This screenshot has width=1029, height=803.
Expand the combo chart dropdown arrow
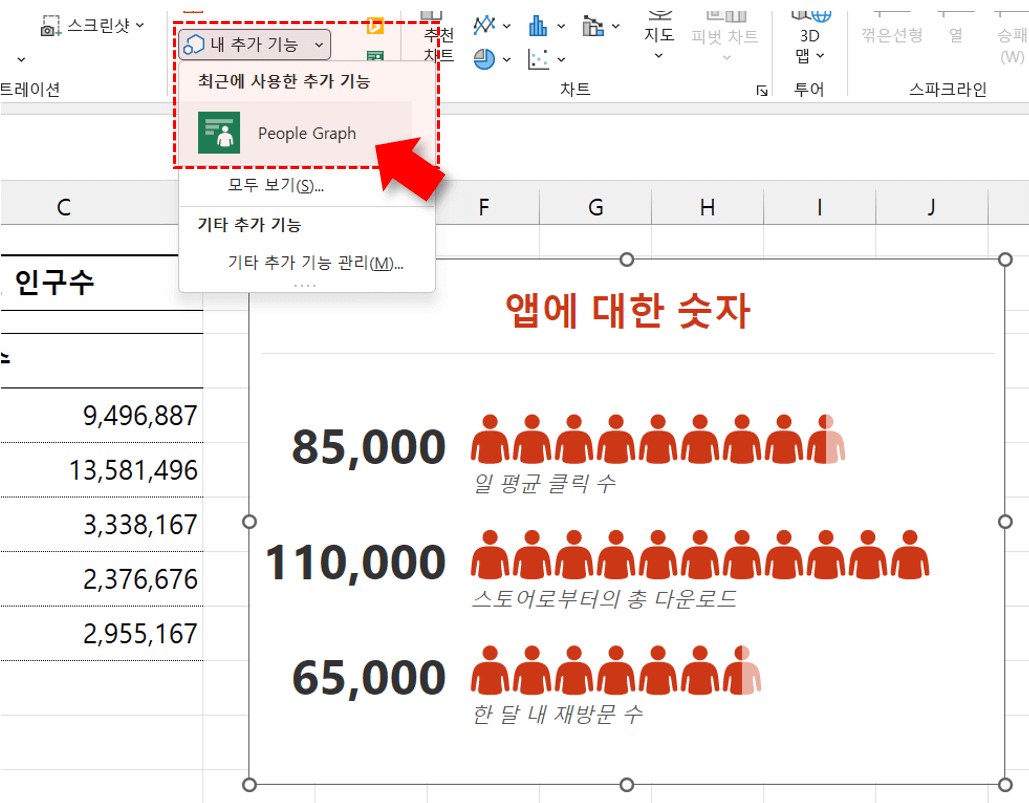coord(616,26)
